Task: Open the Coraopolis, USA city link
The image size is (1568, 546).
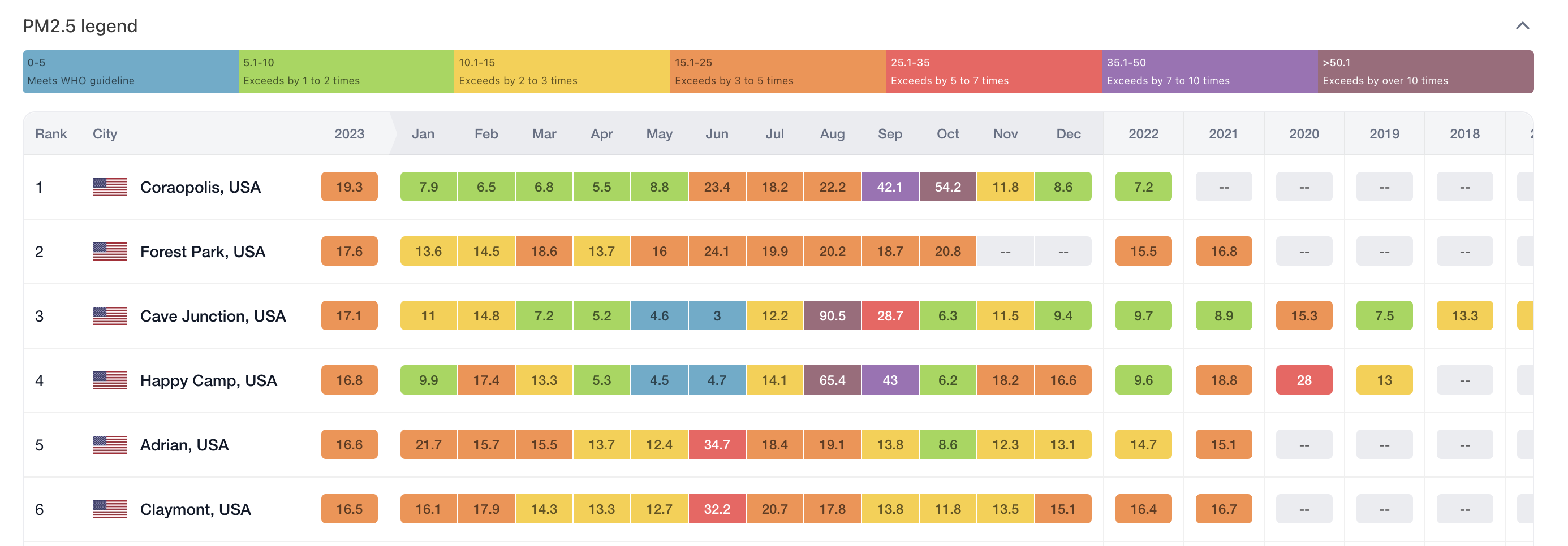Action: (200, 187)
